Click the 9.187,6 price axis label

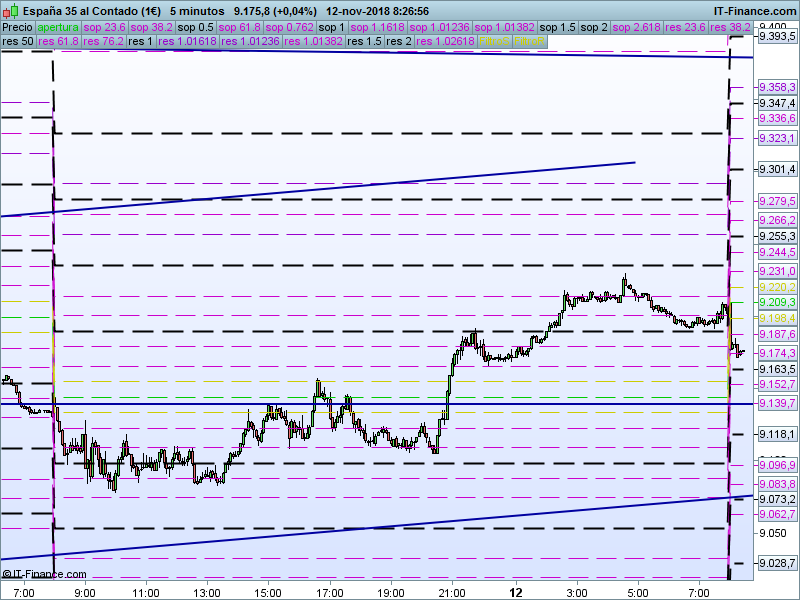(777, 334)
